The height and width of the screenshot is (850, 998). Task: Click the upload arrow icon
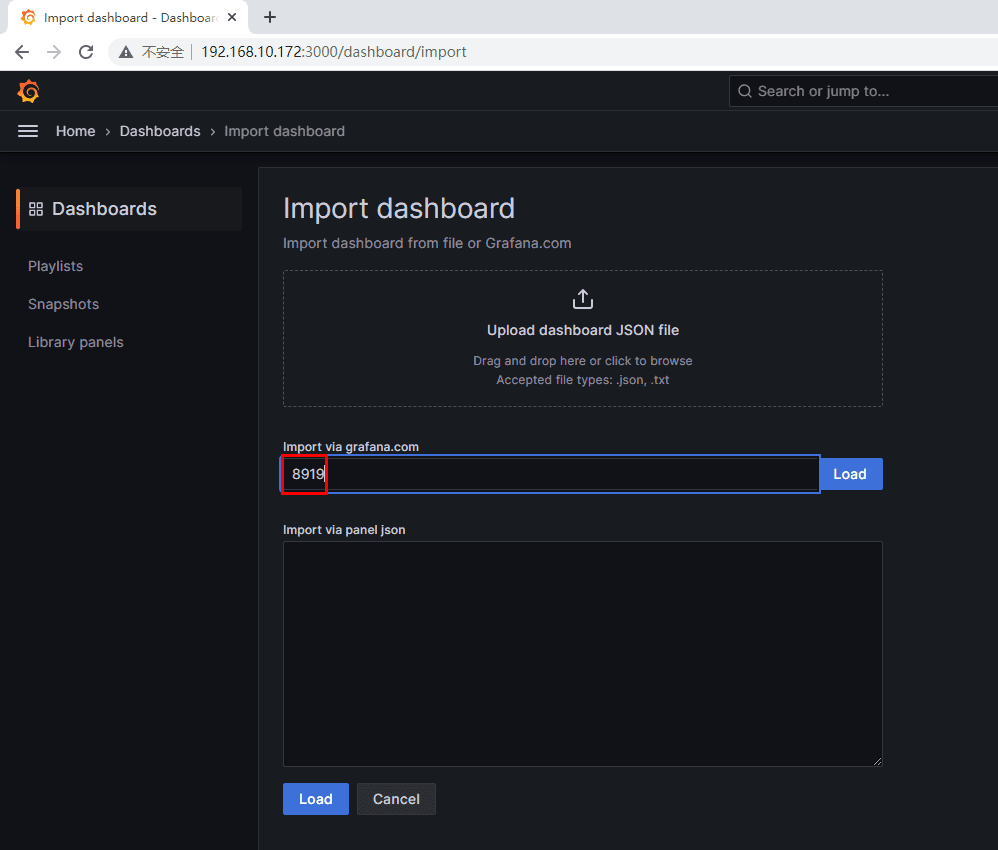point(582,299)
